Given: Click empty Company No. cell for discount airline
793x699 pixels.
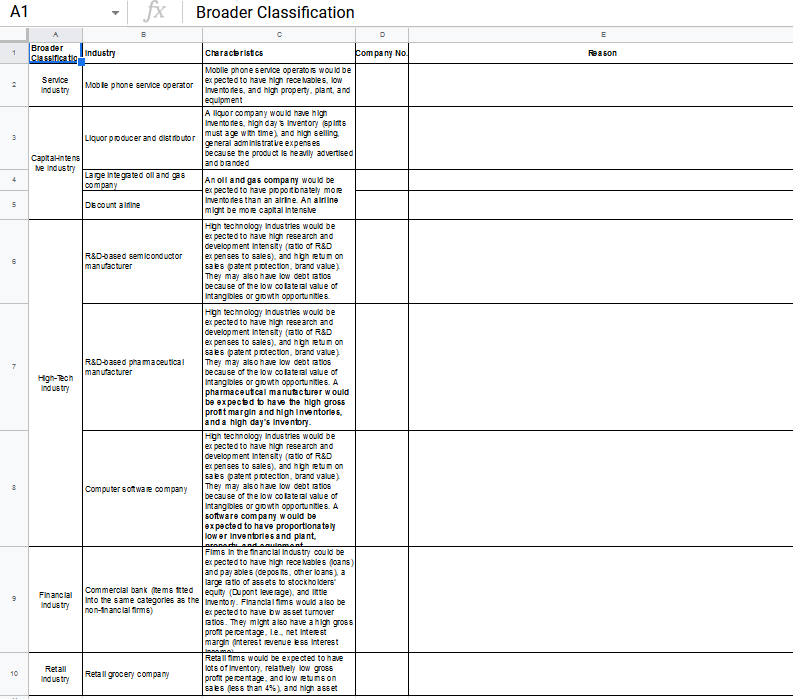Looking at the screenshot, I should point(382,205).
